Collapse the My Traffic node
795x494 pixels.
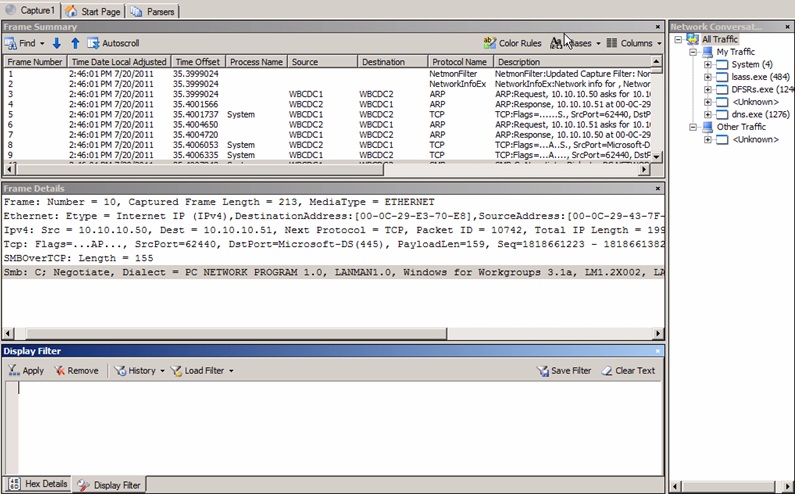[693, 52]
